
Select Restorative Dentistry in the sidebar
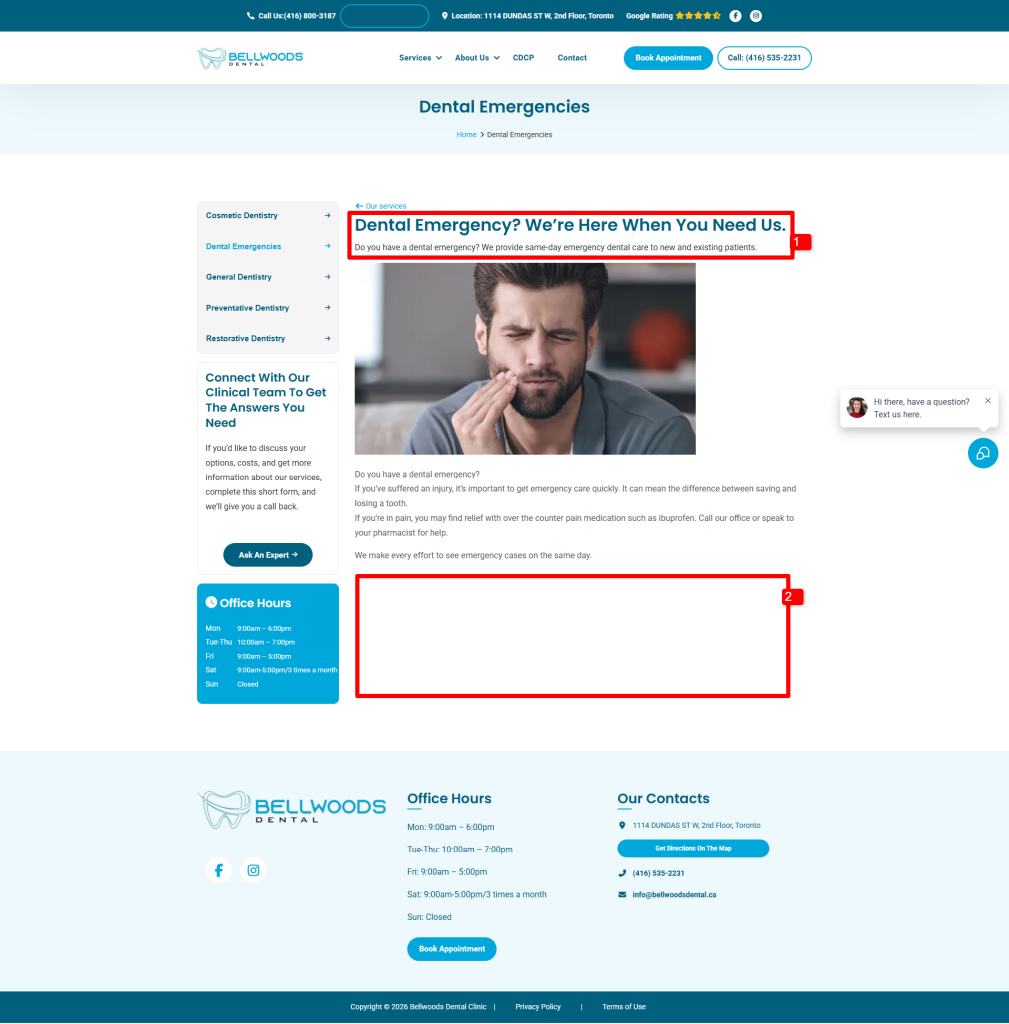point(267,339)
